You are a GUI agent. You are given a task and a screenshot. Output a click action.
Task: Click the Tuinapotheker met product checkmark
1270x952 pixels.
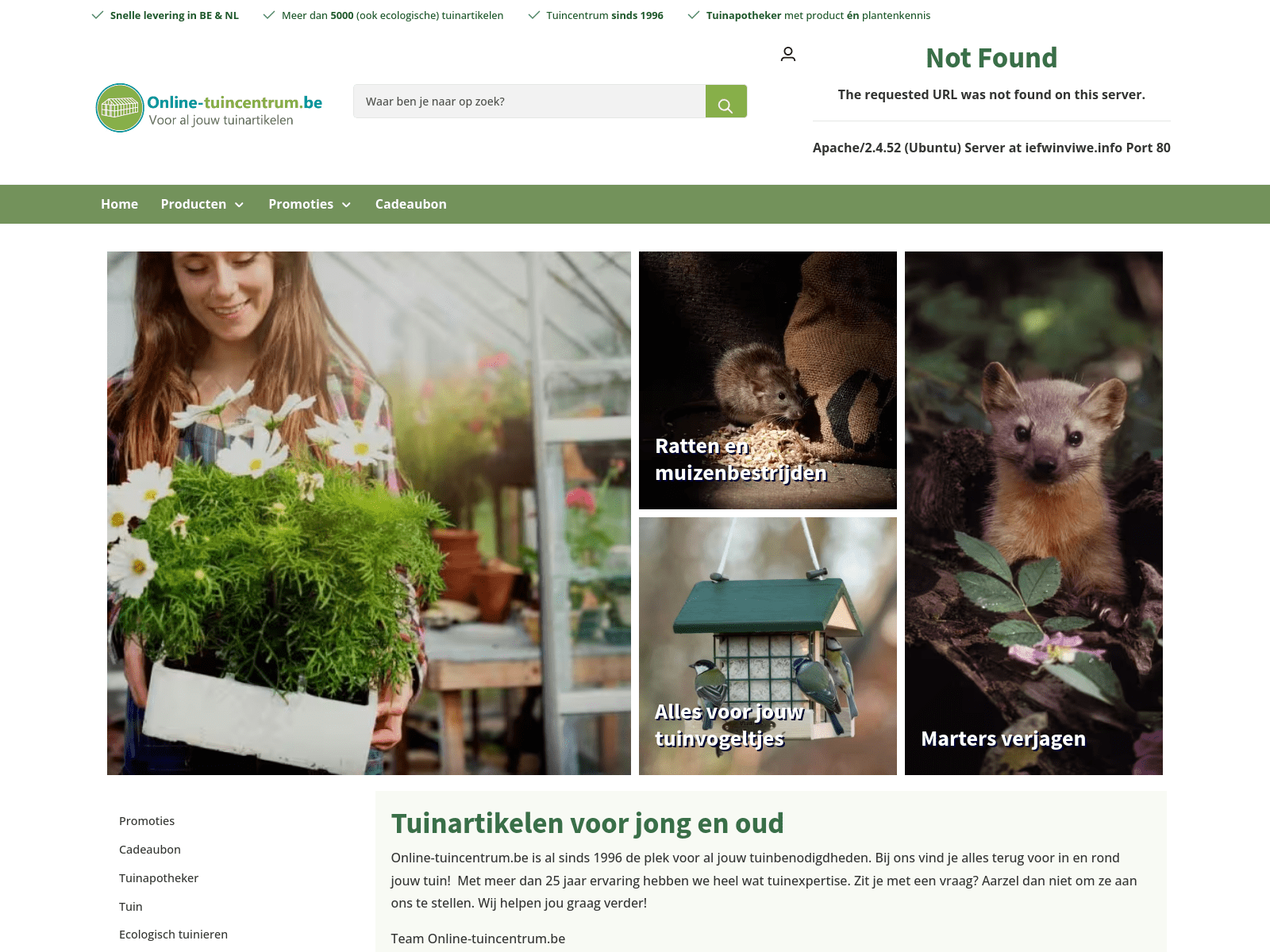(x=694, y=15)
